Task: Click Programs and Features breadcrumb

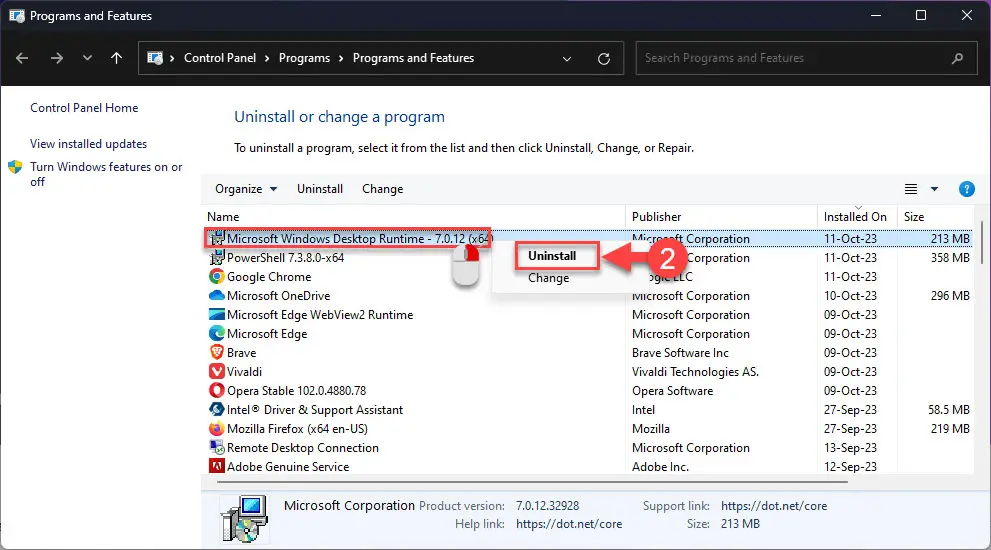Action: point(413,58)
